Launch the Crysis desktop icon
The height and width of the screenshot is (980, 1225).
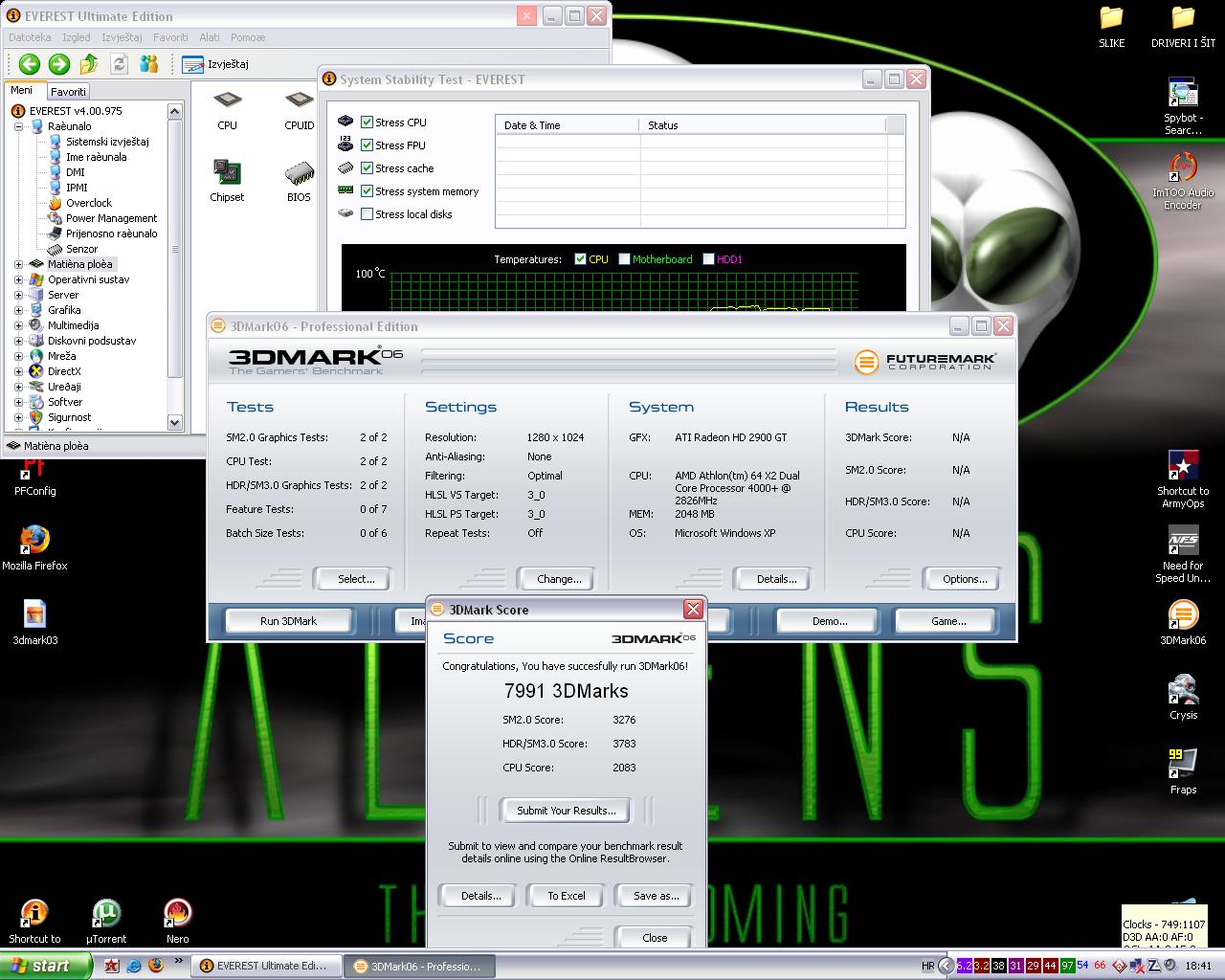click(x=1183, y=698)
